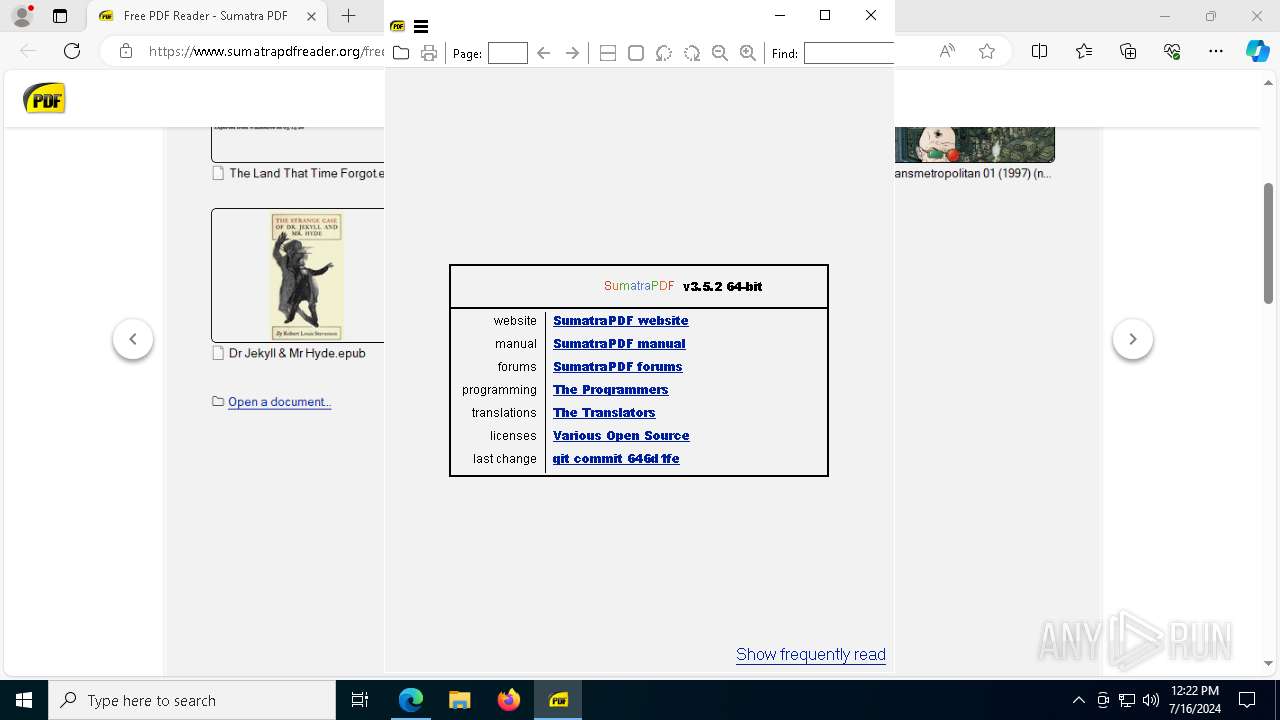Select Fit Width continuous view icon
The image size is (1280, 720).
608,53
